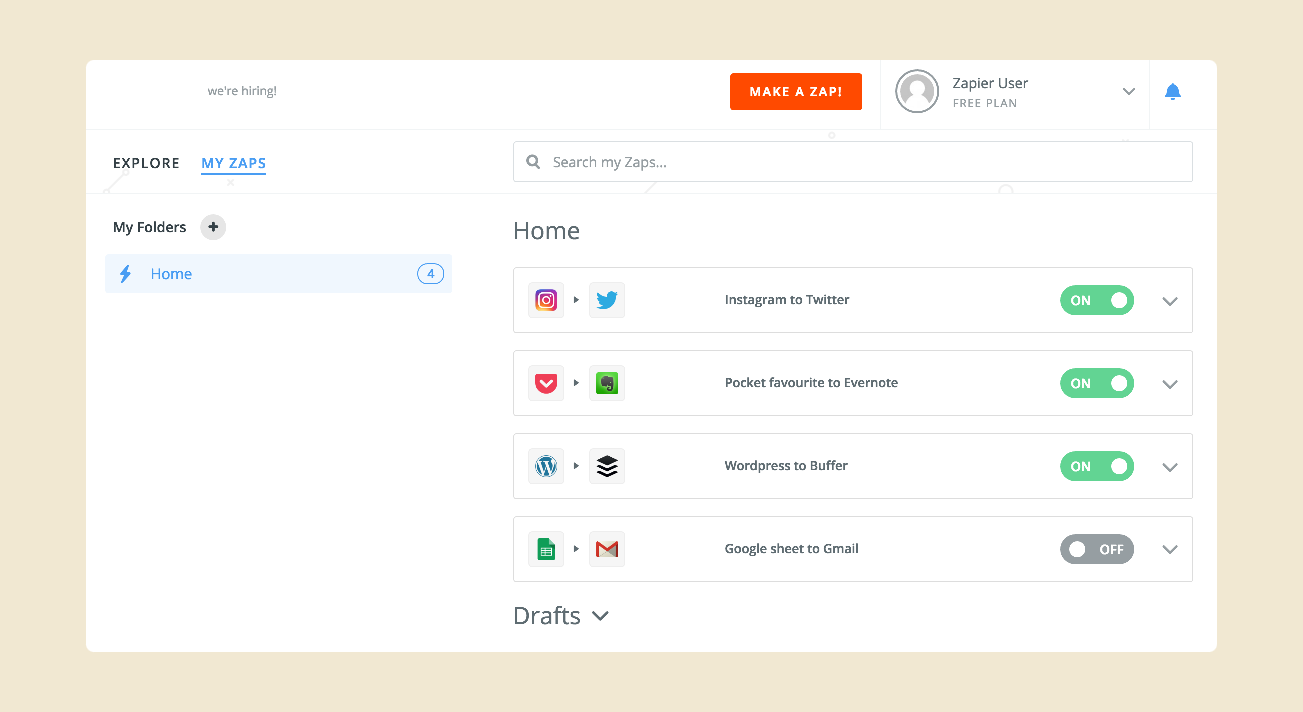The height and width of the screenshot is (712, 1303).
Task: Select the My Zaps tab
Action: [x=234, y=163]
